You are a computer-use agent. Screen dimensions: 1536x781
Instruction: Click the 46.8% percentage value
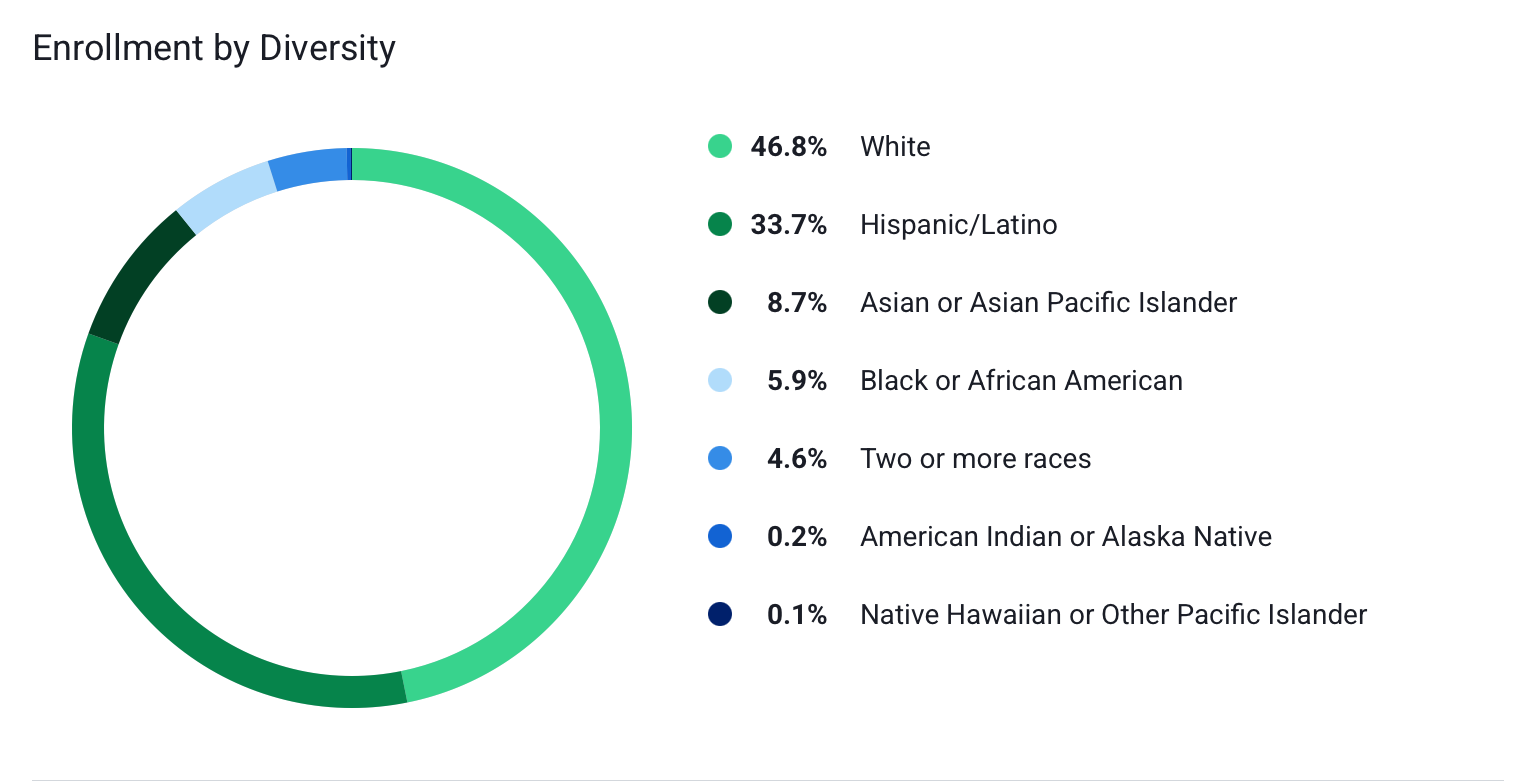pos(789,146)
